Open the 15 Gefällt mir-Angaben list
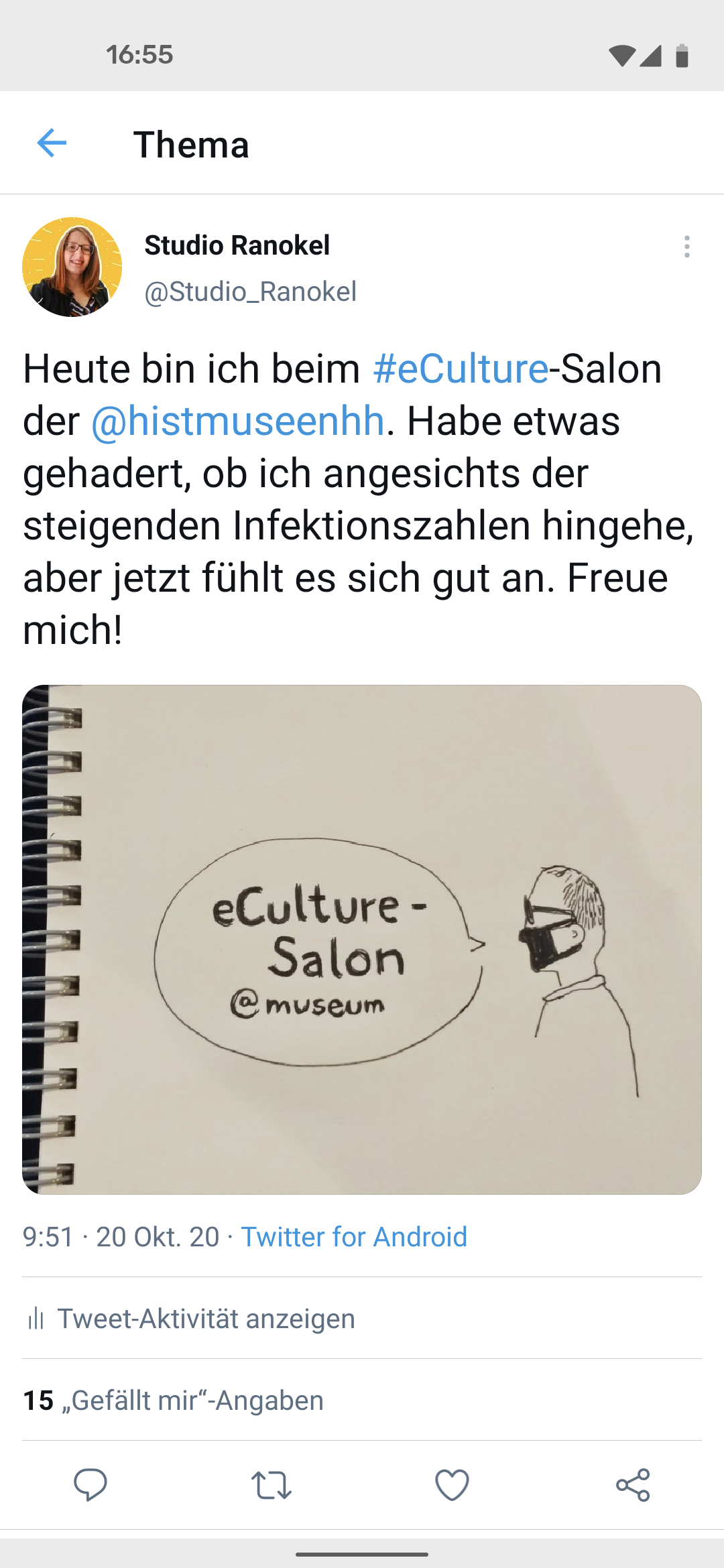Screen dimensions: 724x1568 pyautogui.click(x=173, y=1400)
